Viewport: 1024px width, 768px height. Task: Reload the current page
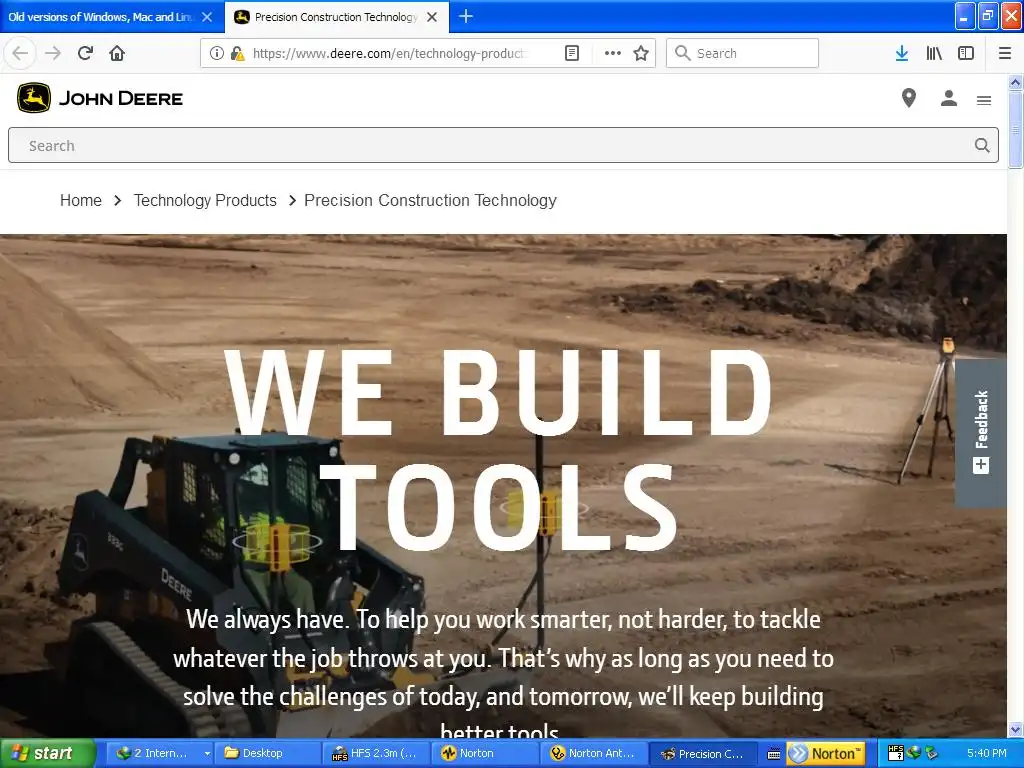[85, 53]
